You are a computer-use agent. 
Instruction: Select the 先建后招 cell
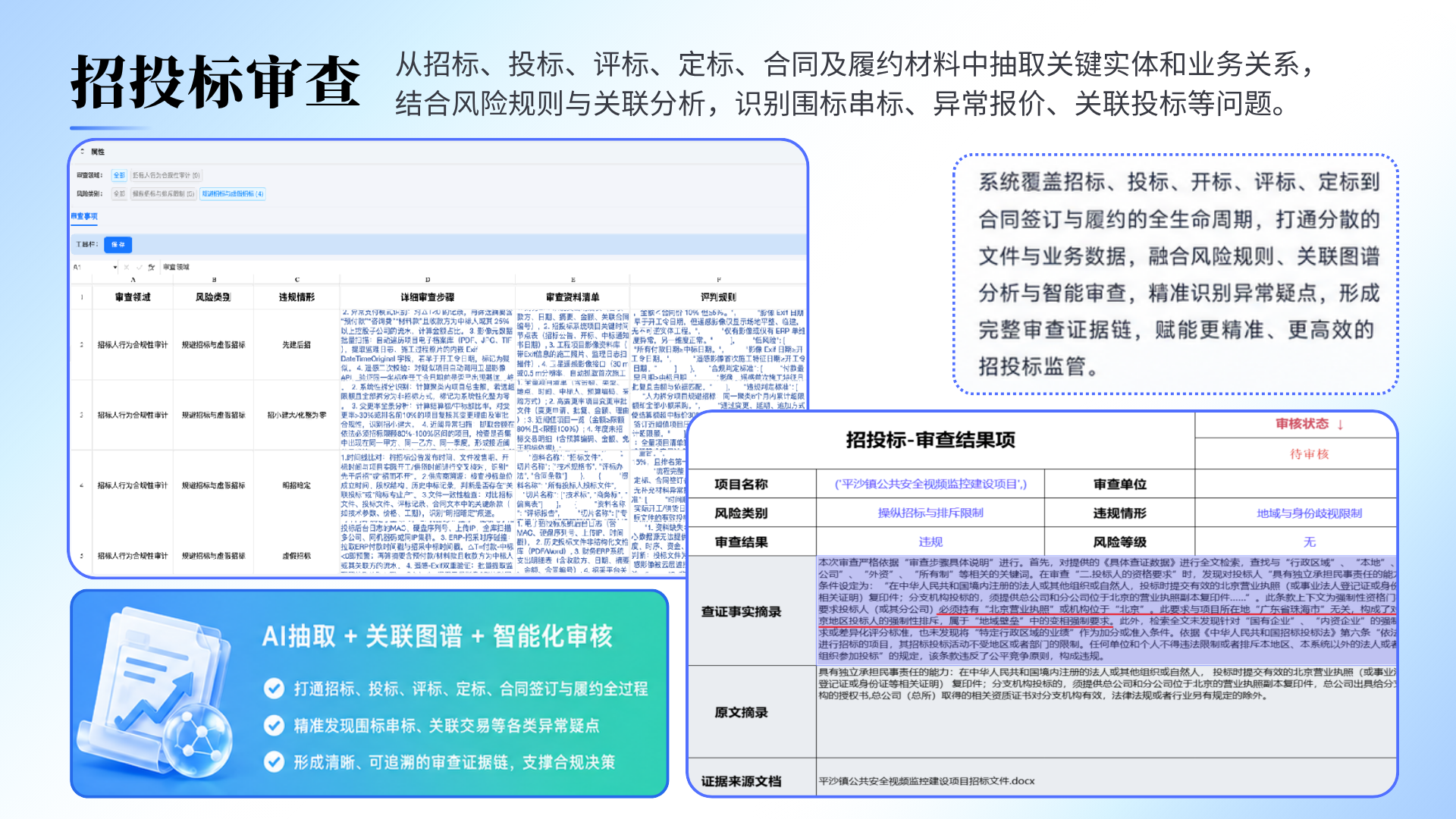tap(297, 345)
